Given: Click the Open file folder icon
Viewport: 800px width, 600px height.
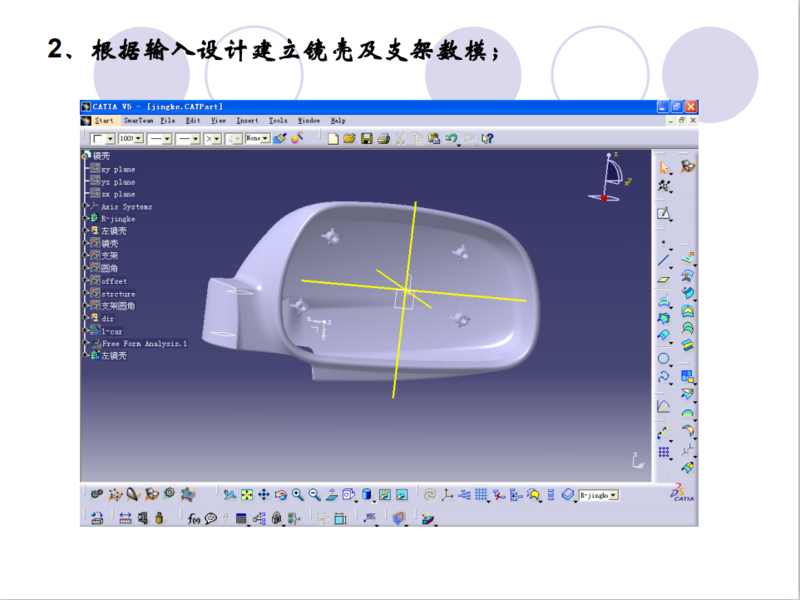Looking at the screenshot, I should tap(349, 139).
